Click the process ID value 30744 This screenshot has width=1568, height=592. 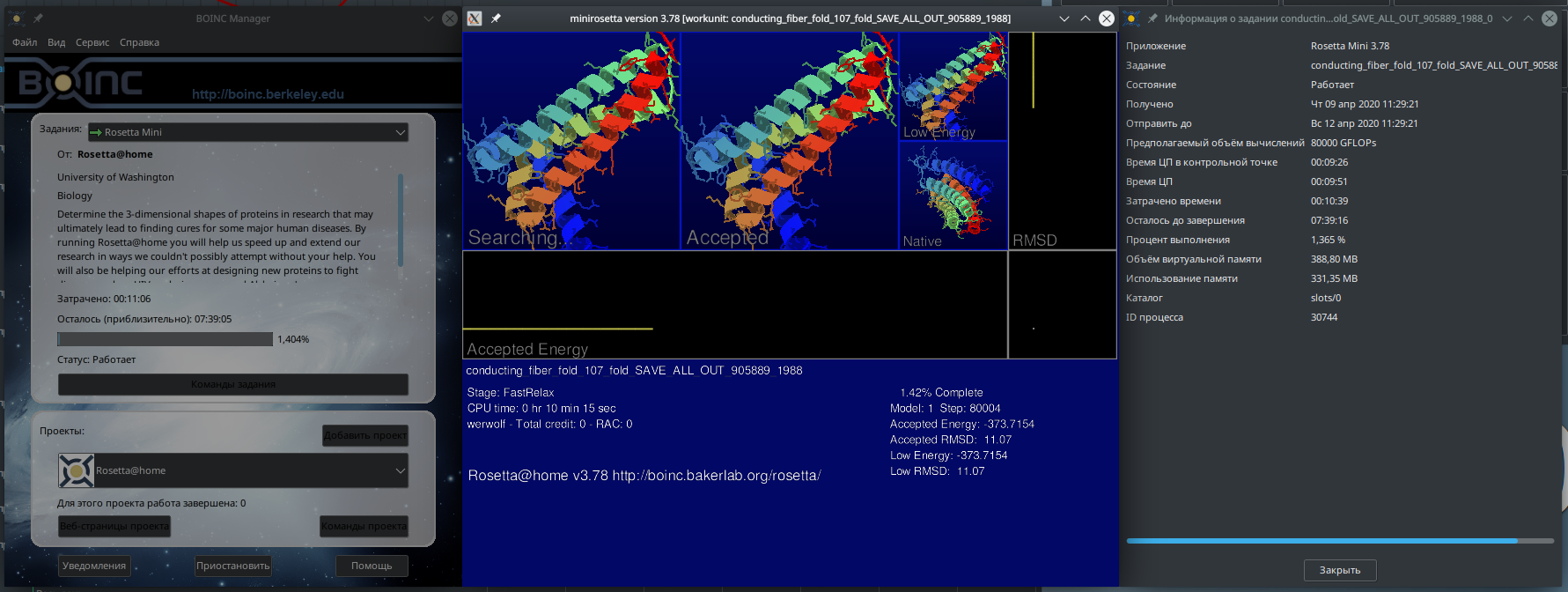[x=1324, y=317]
